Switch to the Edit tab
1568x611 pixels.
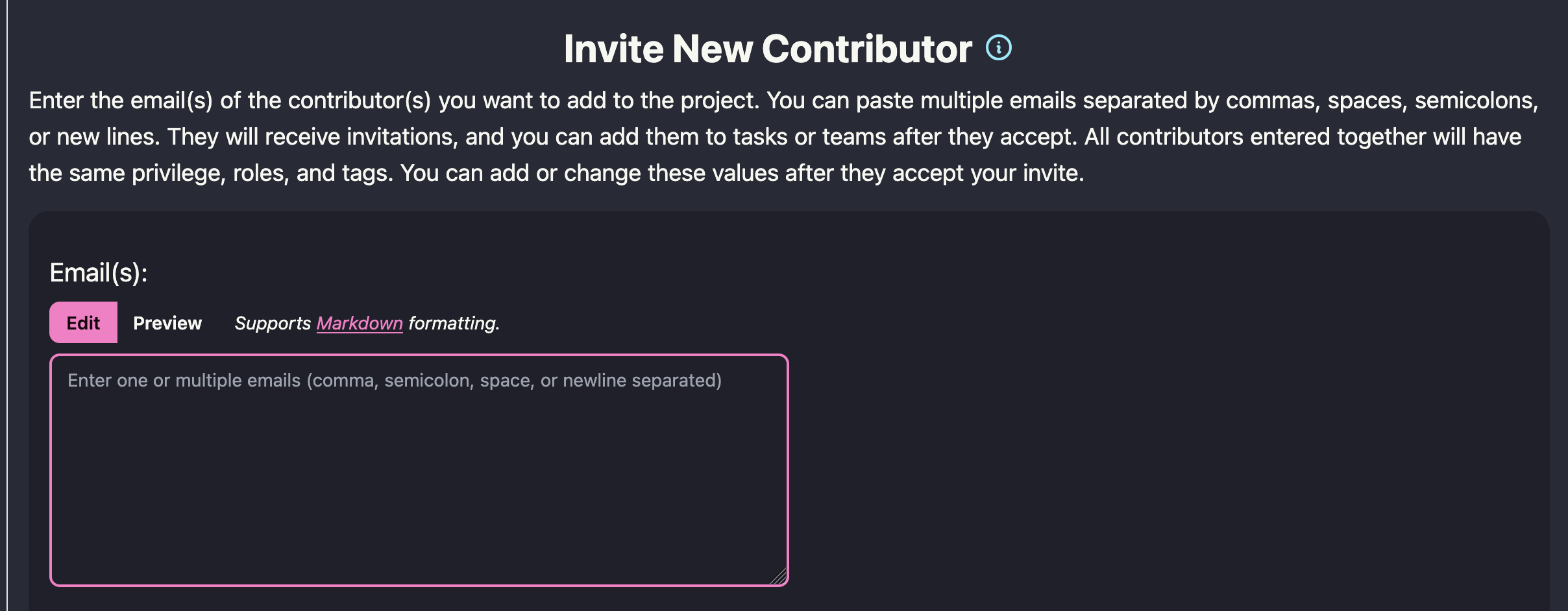[x=83, y=322]
